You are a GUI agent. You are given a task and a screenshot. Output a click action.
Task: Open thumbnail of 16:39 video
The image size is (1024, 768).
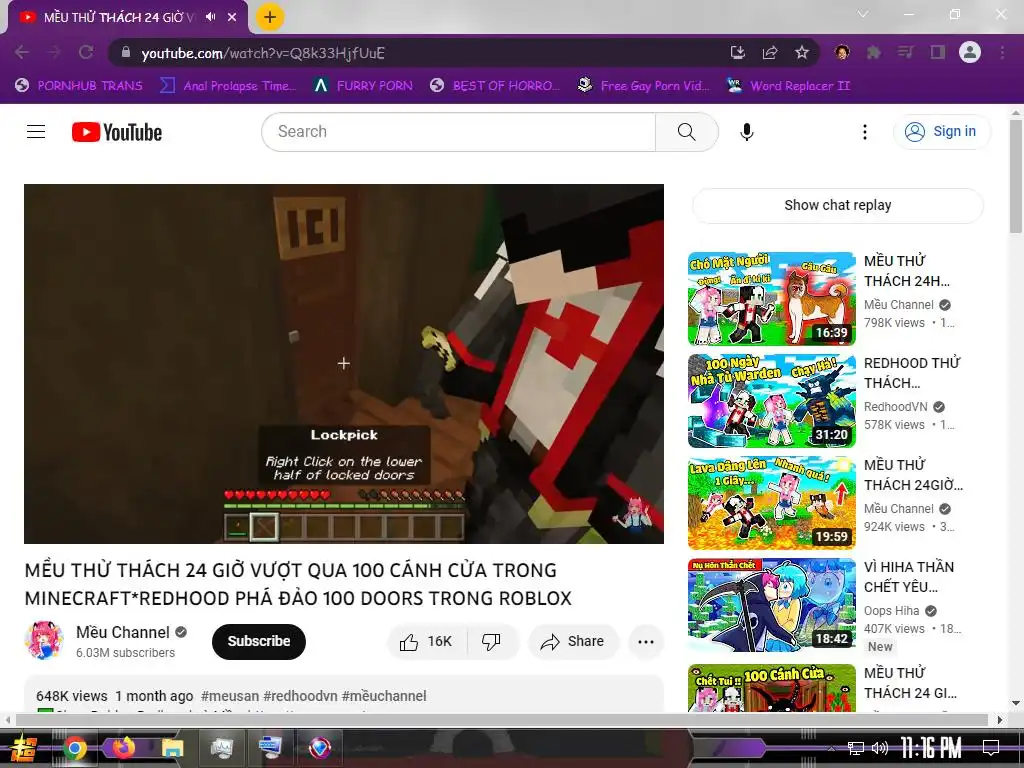tap(771, 299)
